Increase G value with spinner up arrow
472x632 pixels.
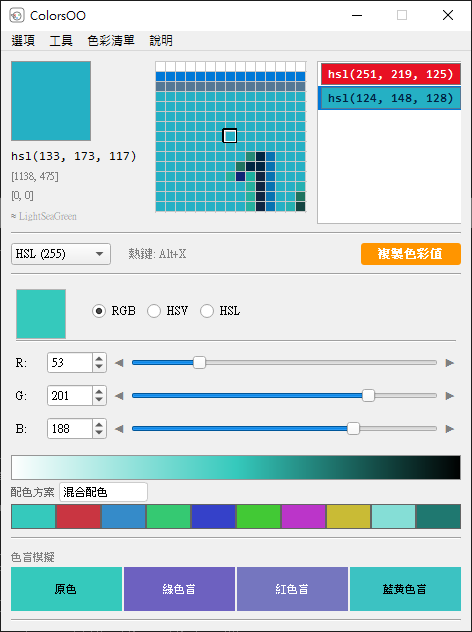(99, 391)
